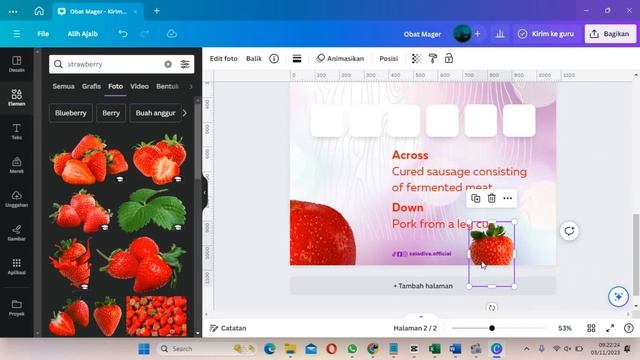This screenshot has width=640, height=360.
Task: Open the Merek sidebar panel
Action: click(x=16, y=165)
